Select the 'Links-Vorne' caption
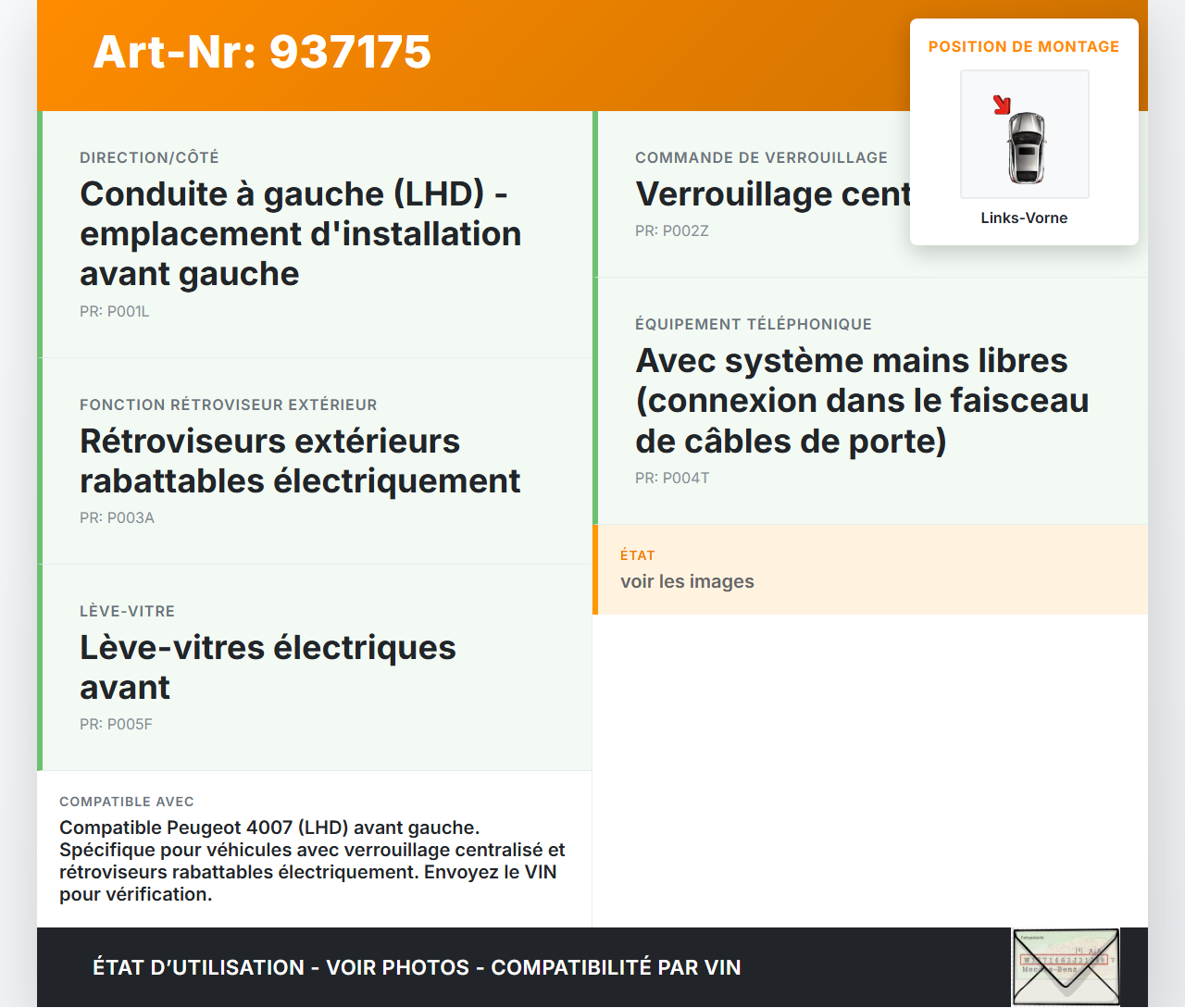The image size is (1185, 1008). pos(1024,218)
